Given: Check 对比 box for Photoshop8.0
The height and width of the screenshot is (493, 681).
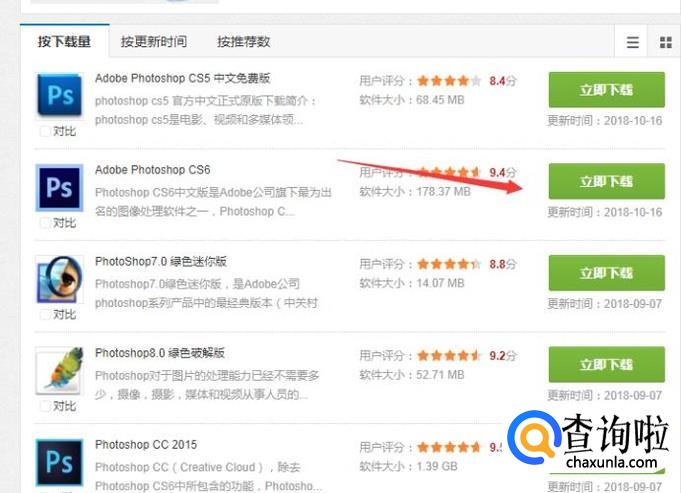Looking at the screenshot, I should [45, 406].
